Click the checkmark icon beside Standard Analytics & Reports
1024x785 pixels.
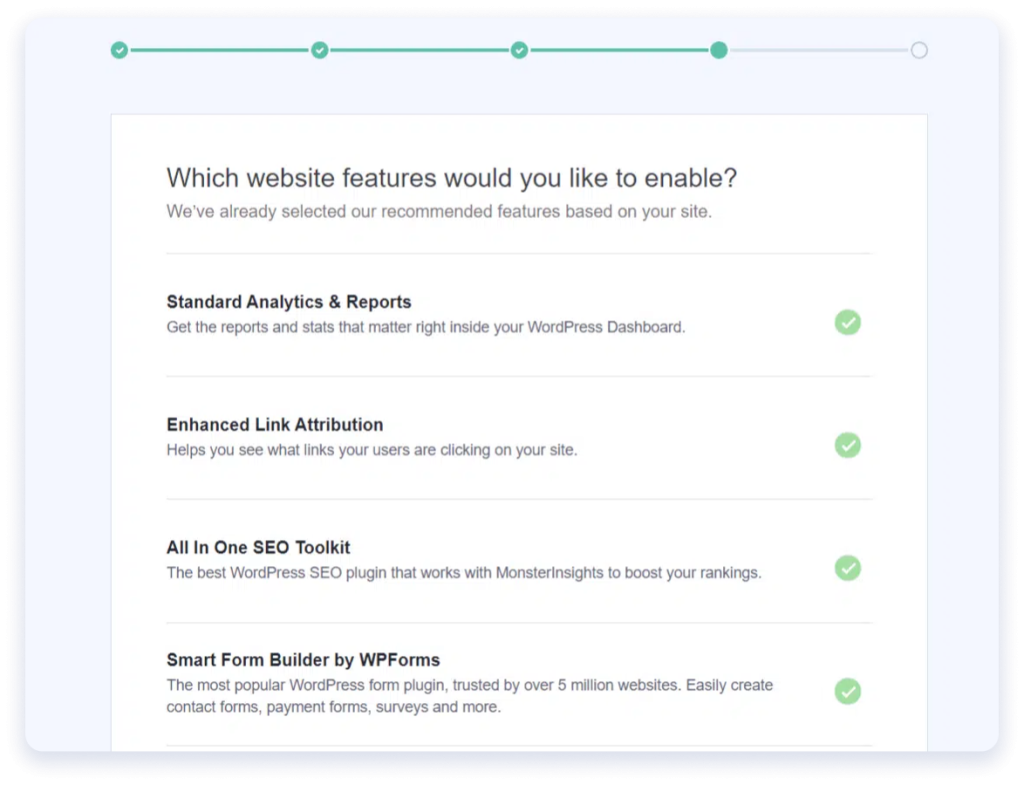848,322
